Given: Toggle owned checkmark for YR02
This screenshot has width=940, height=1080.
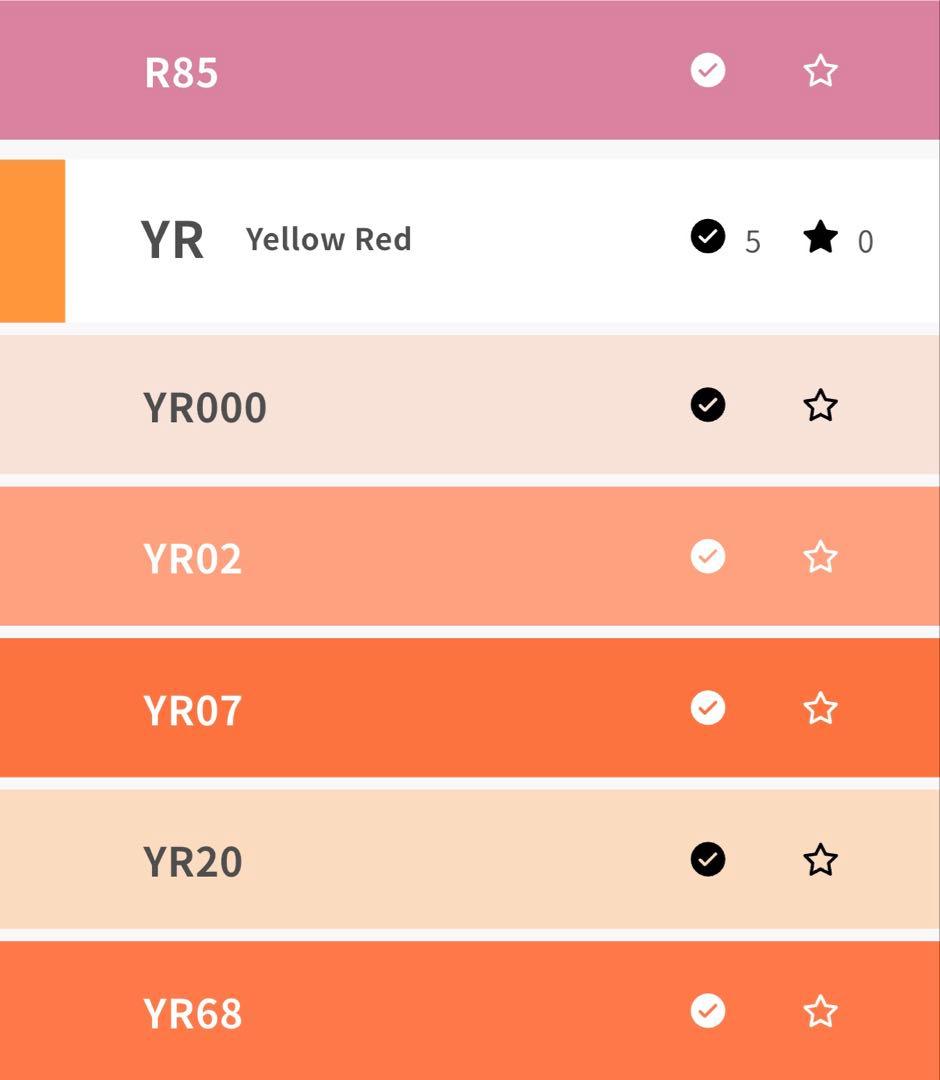Looking at the screenshot, I should pyautogui.click(x=708, y=556).
